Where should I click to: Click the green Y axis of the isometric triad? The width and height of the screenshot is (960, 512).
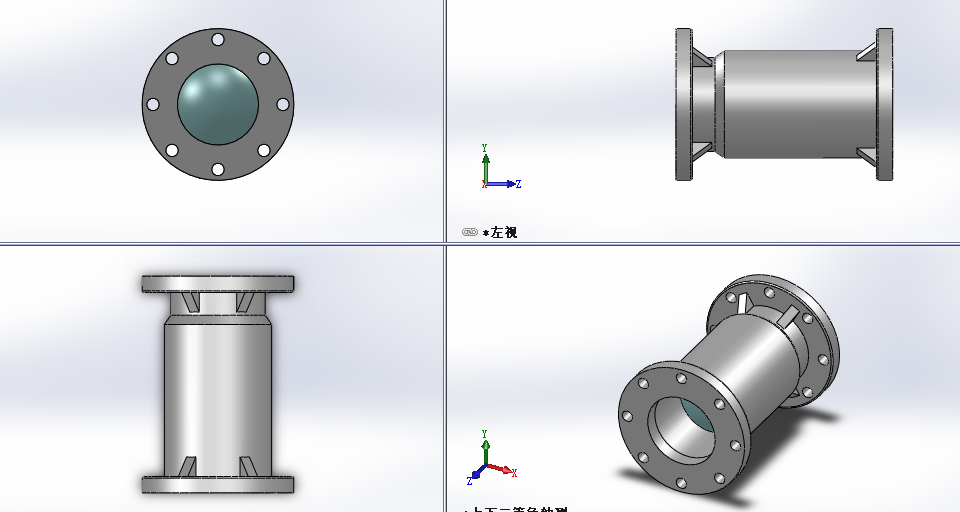(485, 448)
